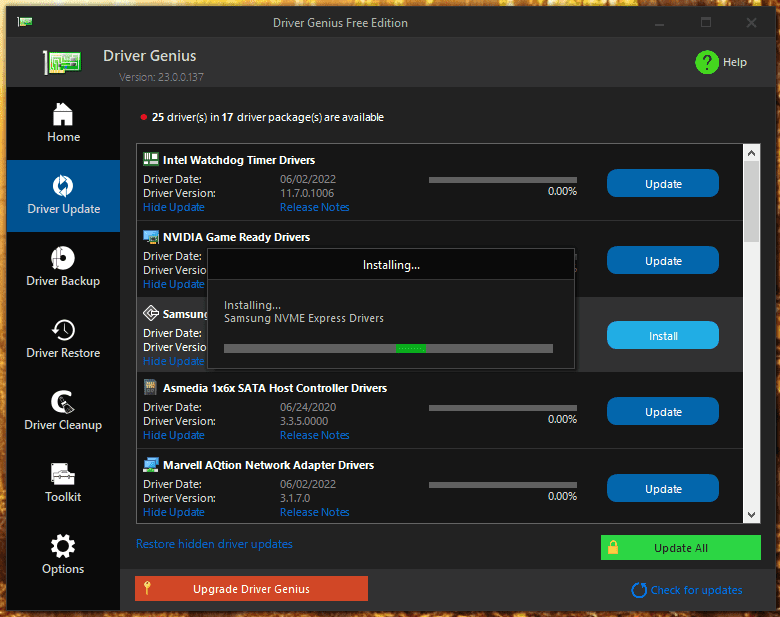Click the Intel Watchdog Timer device icon
The image size is (780, 617).
151,159
